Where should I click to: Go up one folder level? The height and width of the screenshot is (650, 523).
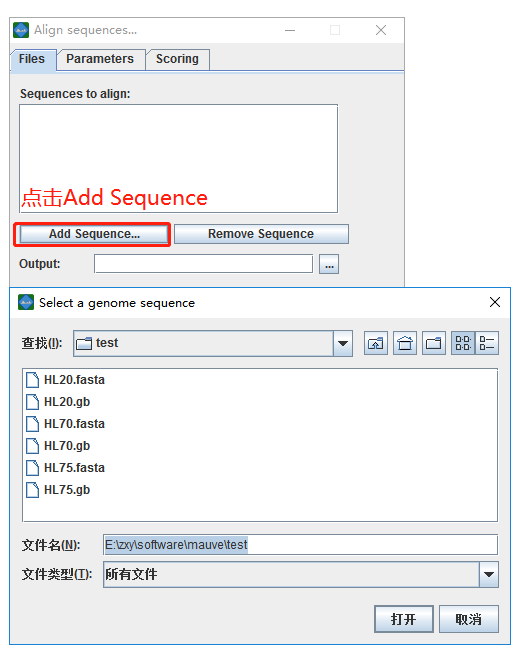pyautogui.click(x=375, y=343)
